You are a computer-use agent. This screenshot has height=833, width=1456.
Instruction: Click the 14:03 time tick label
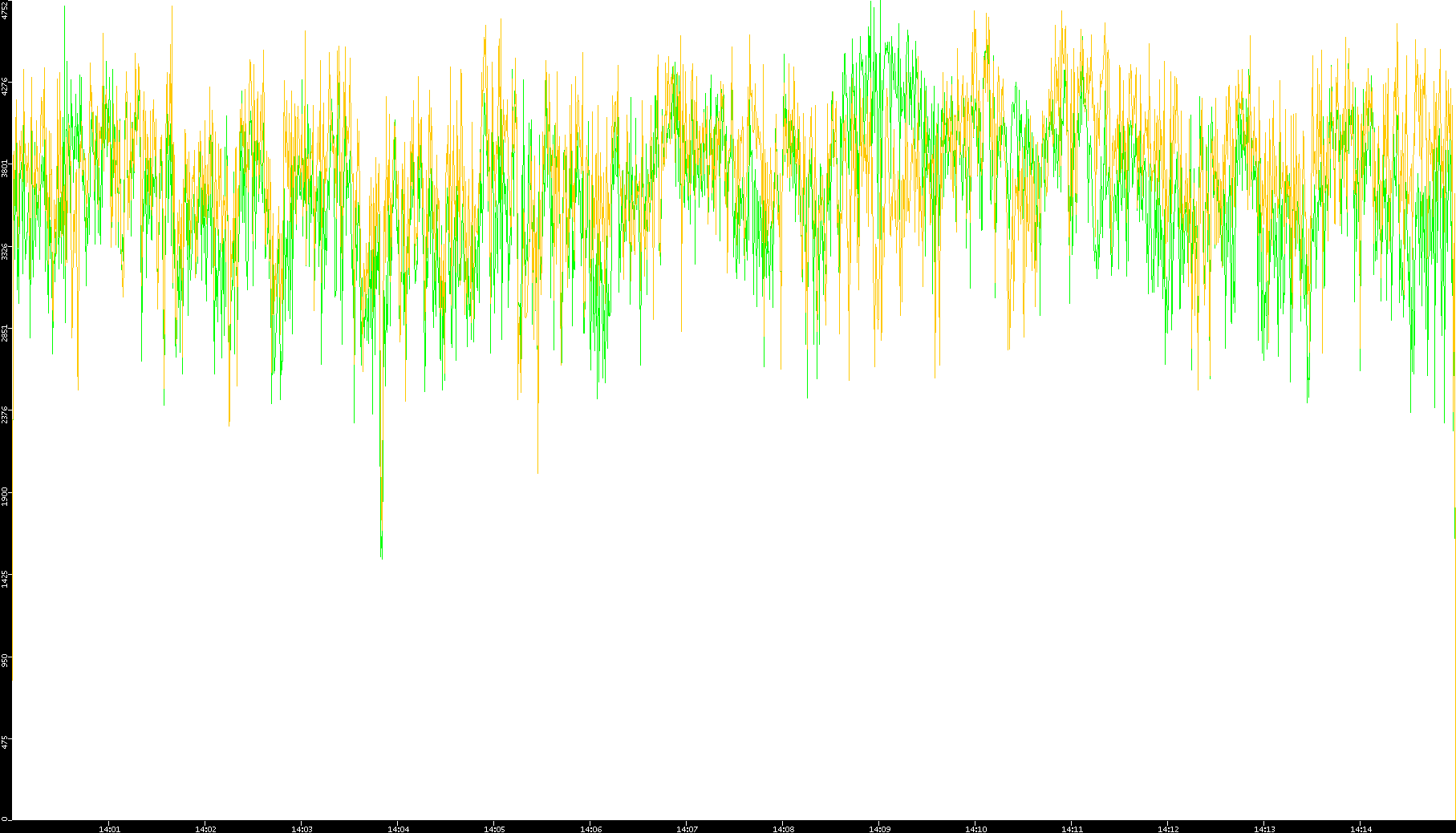pos(302,829)
